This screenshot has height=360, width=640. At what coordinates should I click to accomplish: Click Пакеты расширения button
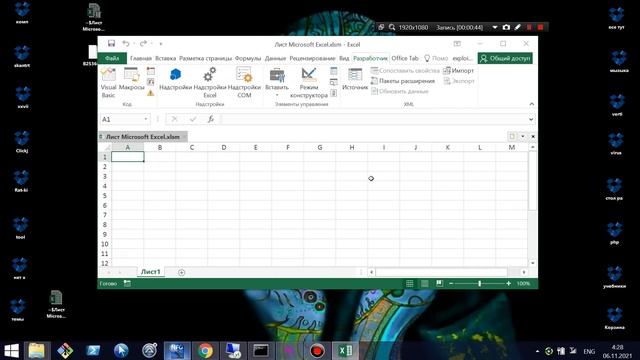tap(402, 81)
